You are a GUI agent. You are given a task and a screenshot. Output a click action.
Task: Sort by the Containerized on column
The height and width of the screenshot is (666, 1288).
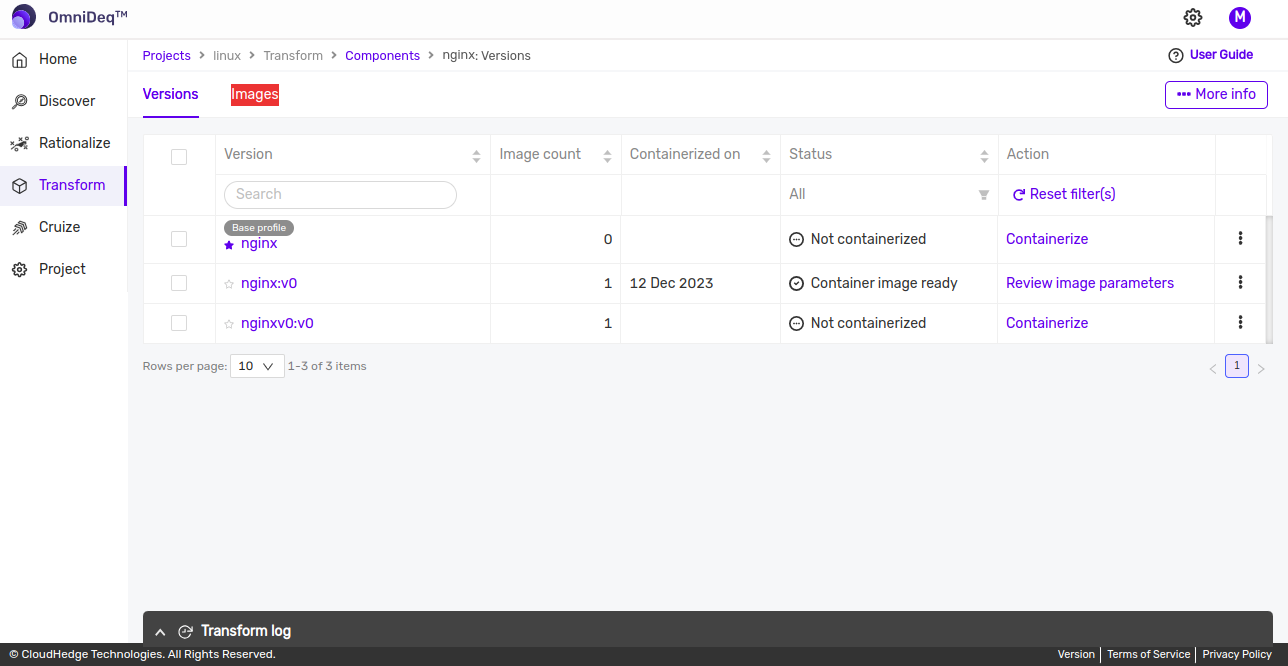(767, 156)
